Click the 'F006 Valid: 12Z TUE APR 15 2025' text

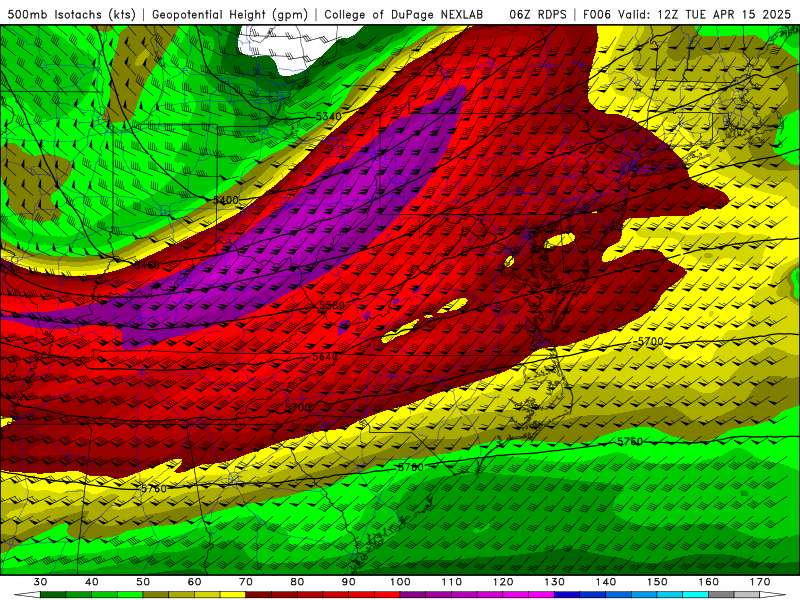click(687, 14)
